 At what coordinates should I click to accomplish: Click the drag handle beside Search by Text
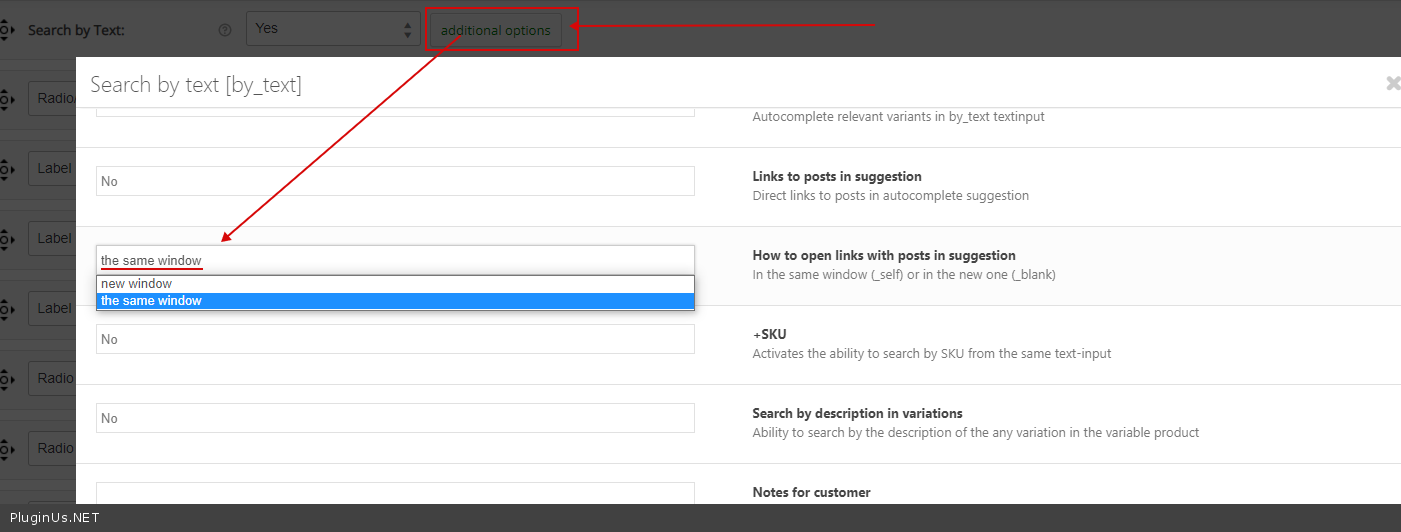click(x=7, y=30)
